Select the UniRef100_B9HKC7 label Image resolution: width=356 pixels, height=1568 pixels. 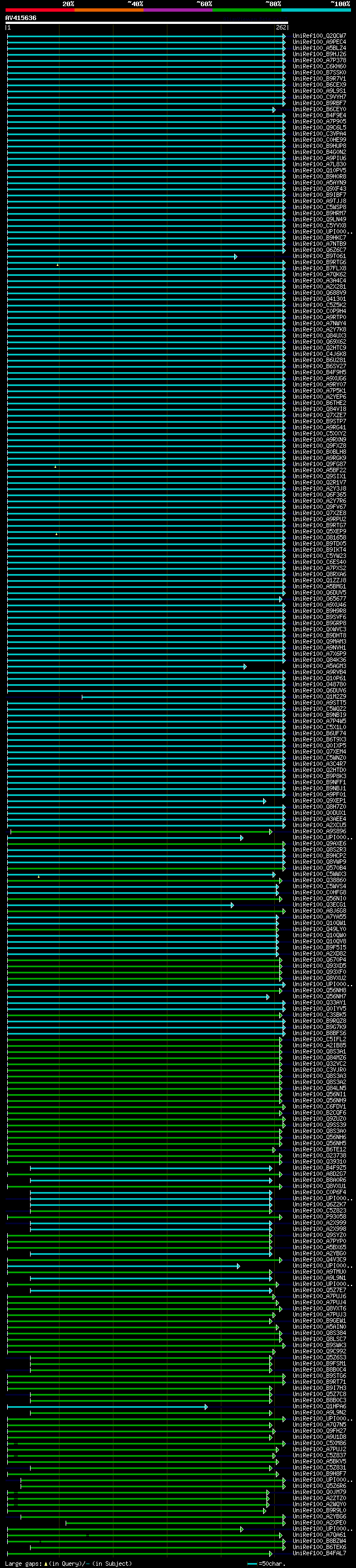click(x=319, y=238)
